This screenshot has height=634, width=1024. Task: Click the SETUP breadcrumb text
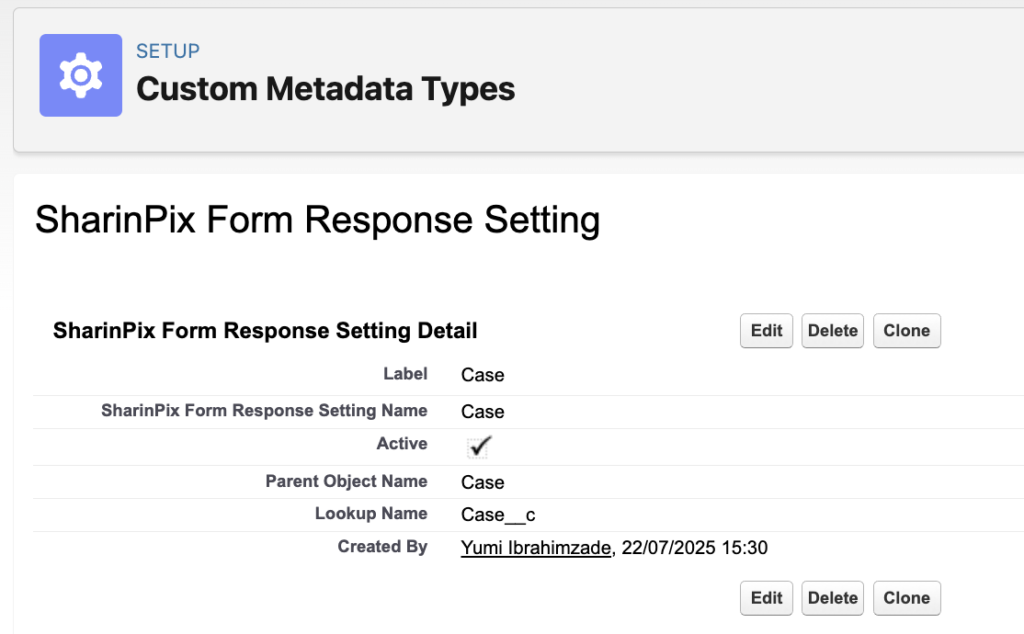click(168, 51)
